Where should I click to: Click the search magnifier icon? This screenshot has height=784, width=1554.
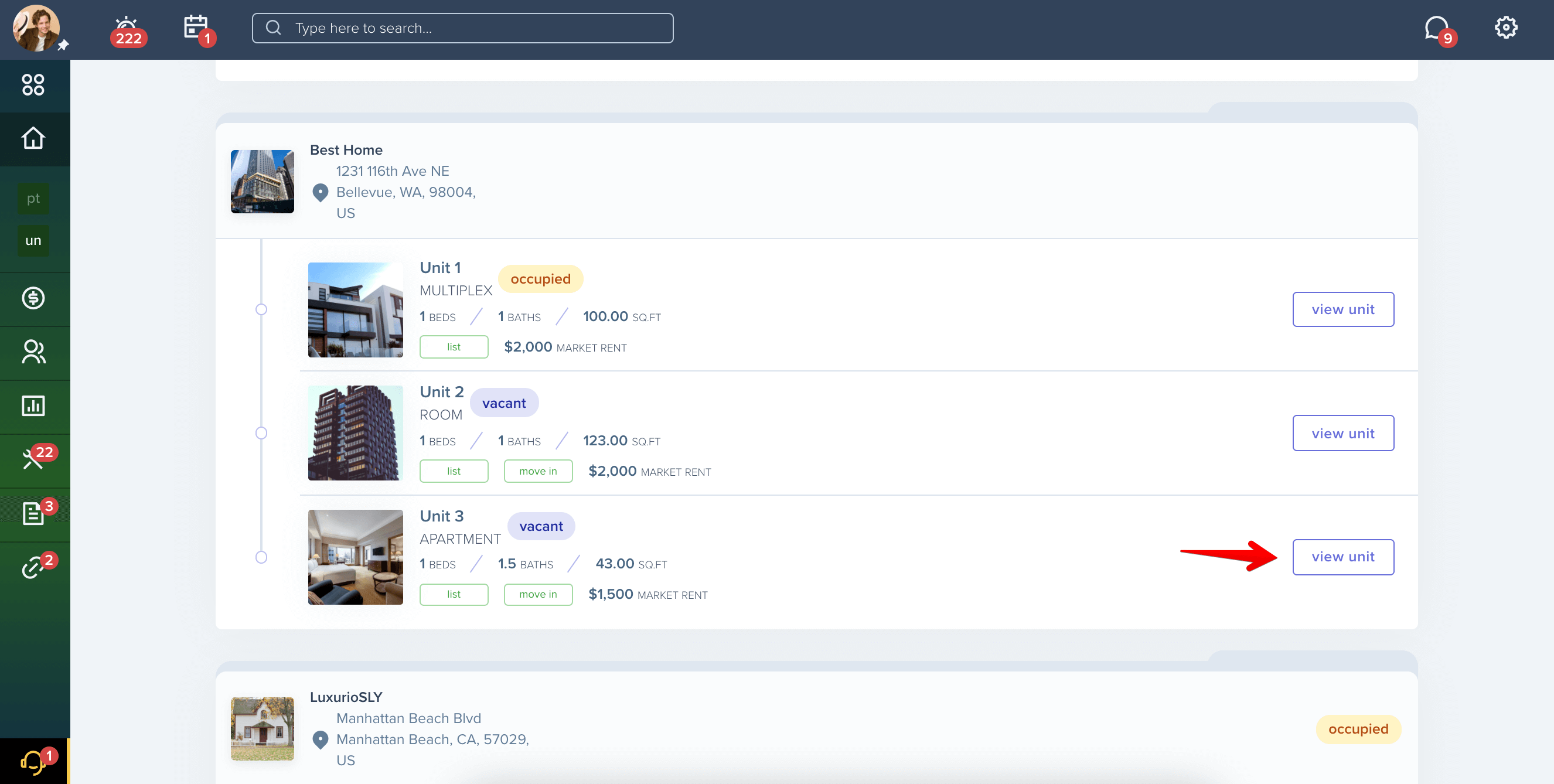(x=273, y=28)
